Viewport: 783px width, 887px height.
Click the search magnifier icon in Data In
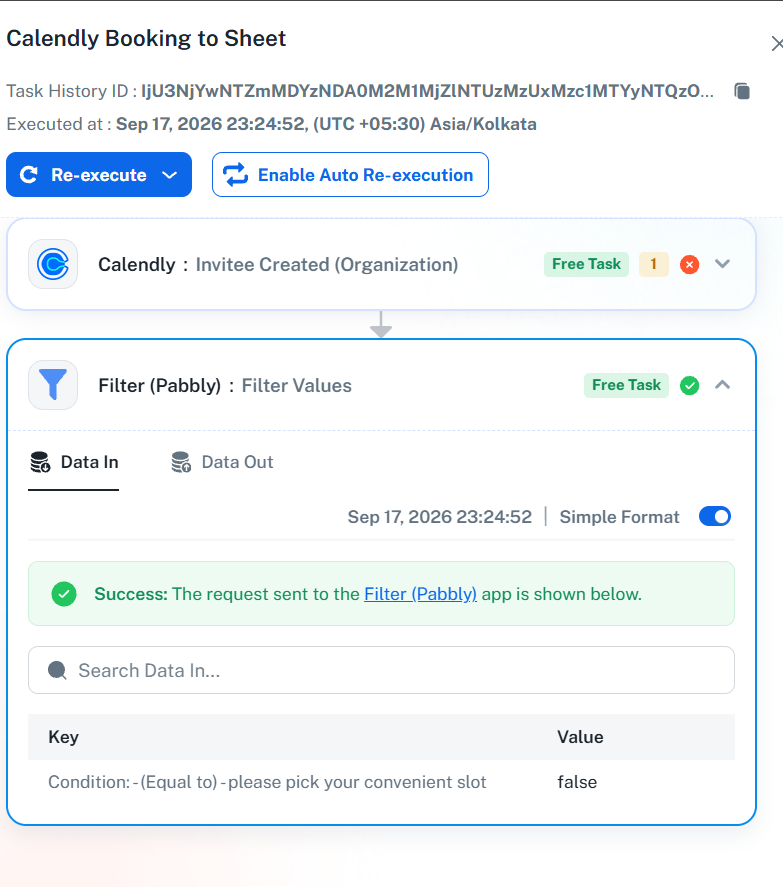[x=57, y=670]
